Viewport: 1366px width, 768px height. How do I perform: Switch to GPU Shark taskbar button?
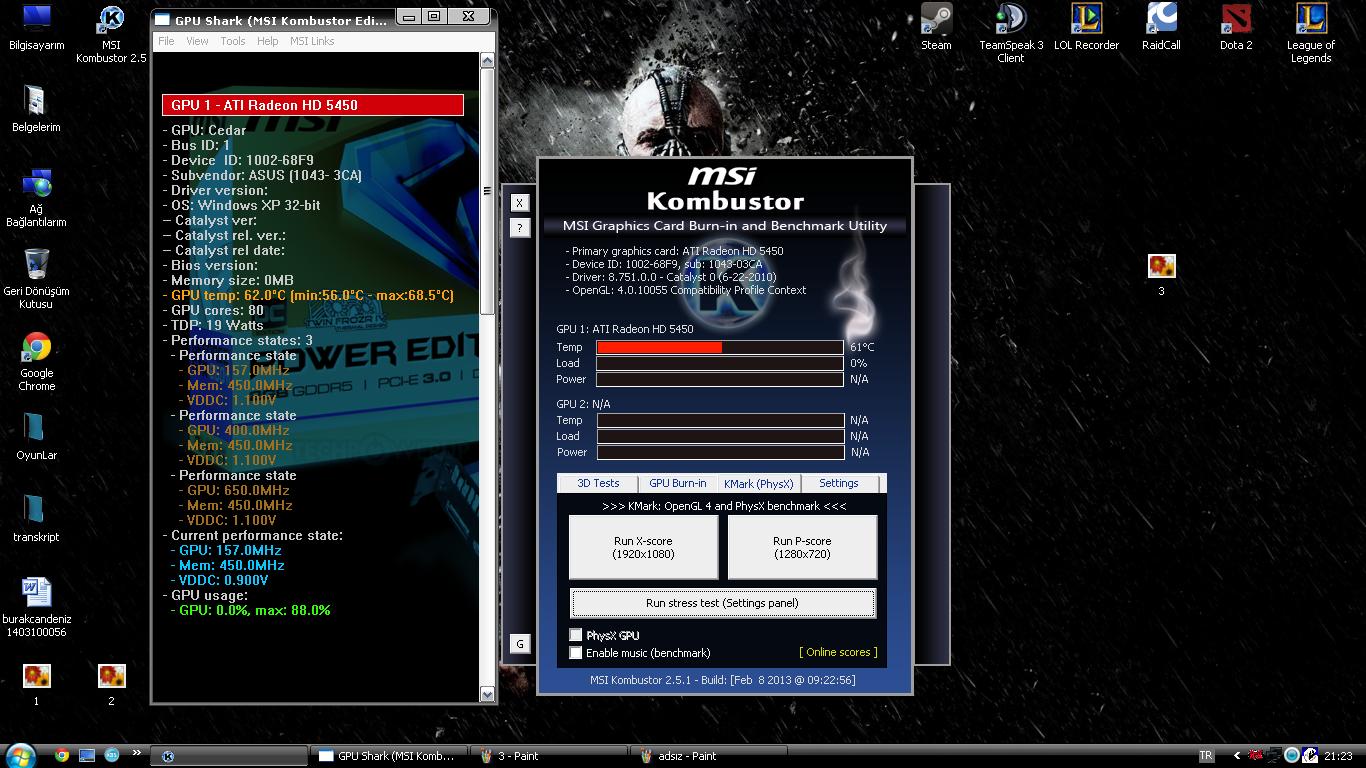pos(390,756)
